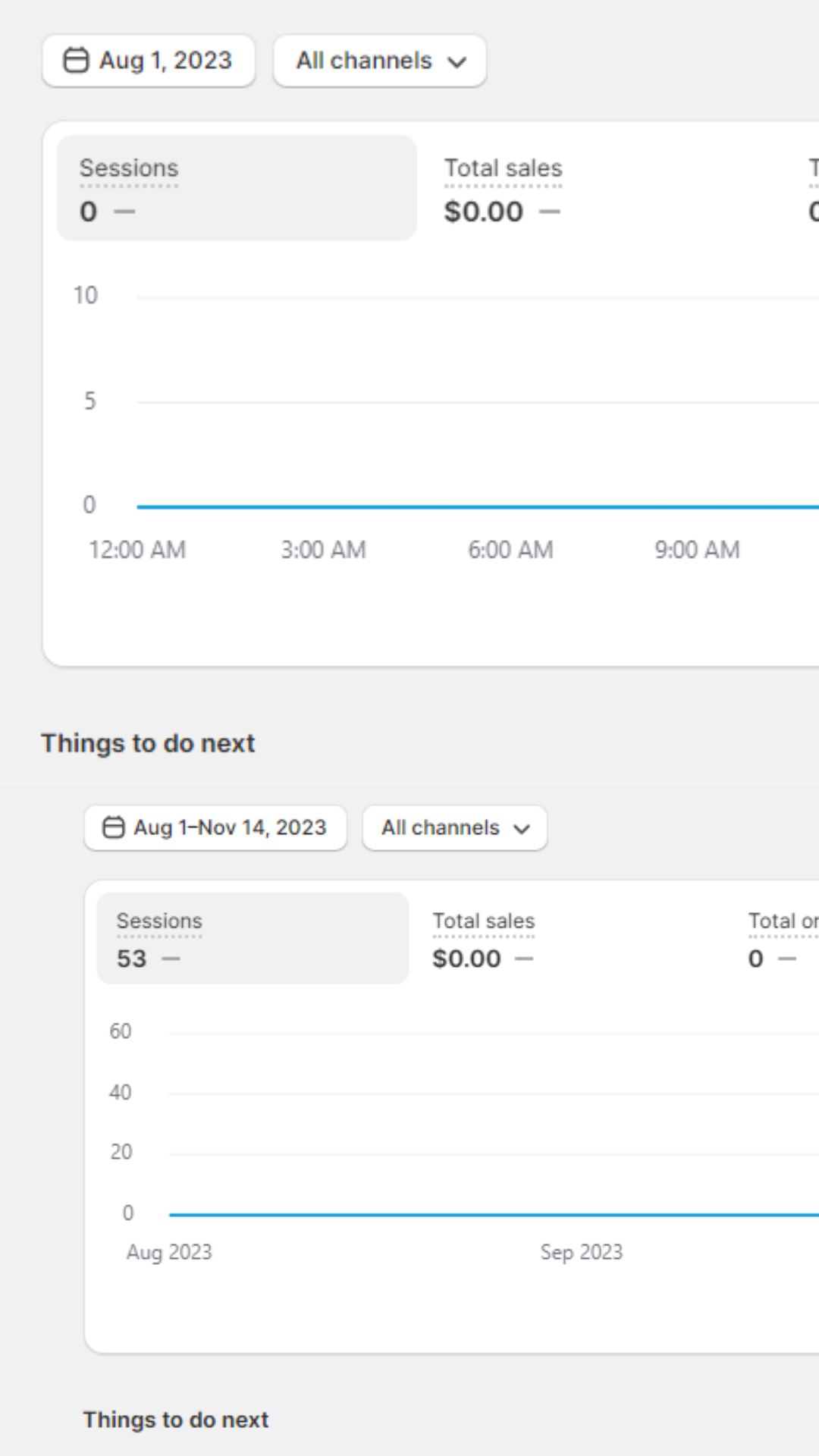Switch to Total sales in the upper card

click(x=503, y=188)
